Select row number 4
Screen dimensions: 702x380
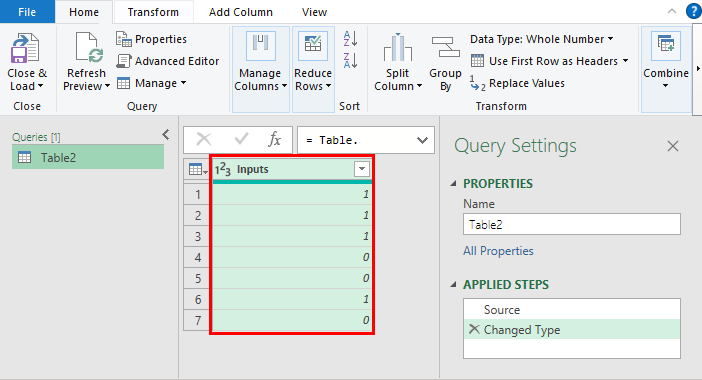197,257
